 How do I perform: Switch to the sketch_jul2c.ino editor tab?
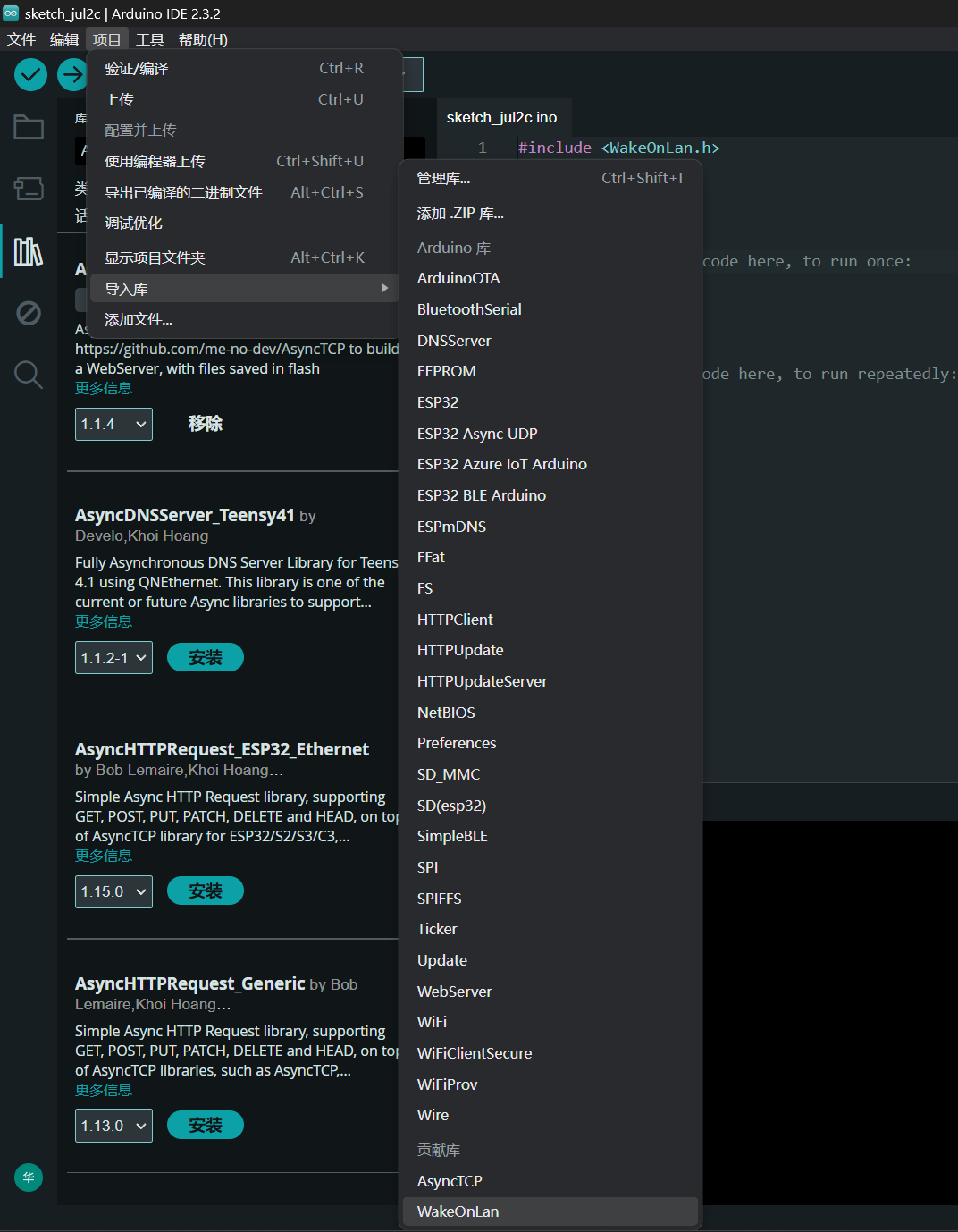(x=502, y=117)
